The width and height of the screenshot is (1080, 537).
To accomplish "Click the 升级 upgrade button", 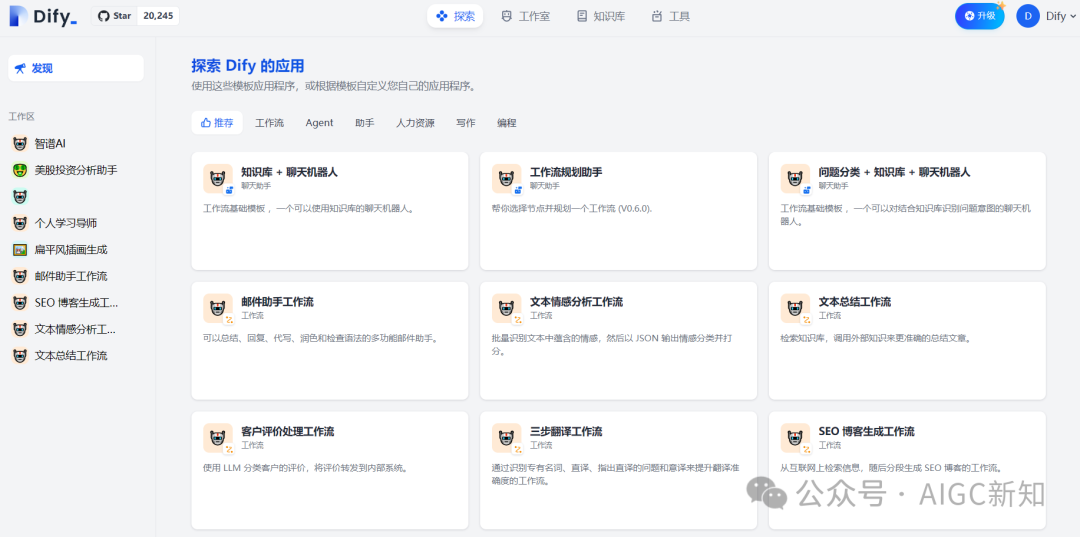I will [979, 16].
